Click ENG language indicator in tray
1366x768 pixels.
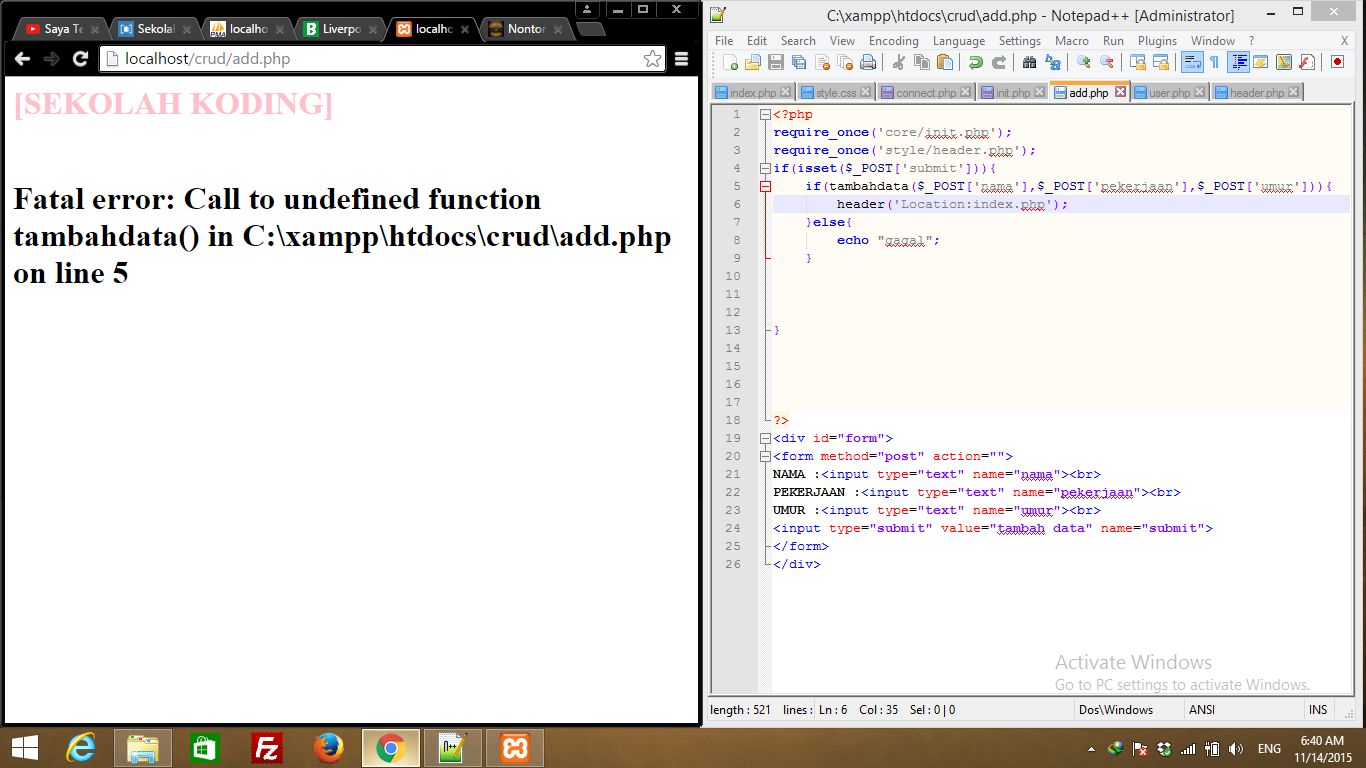[x=1269, y=749]
